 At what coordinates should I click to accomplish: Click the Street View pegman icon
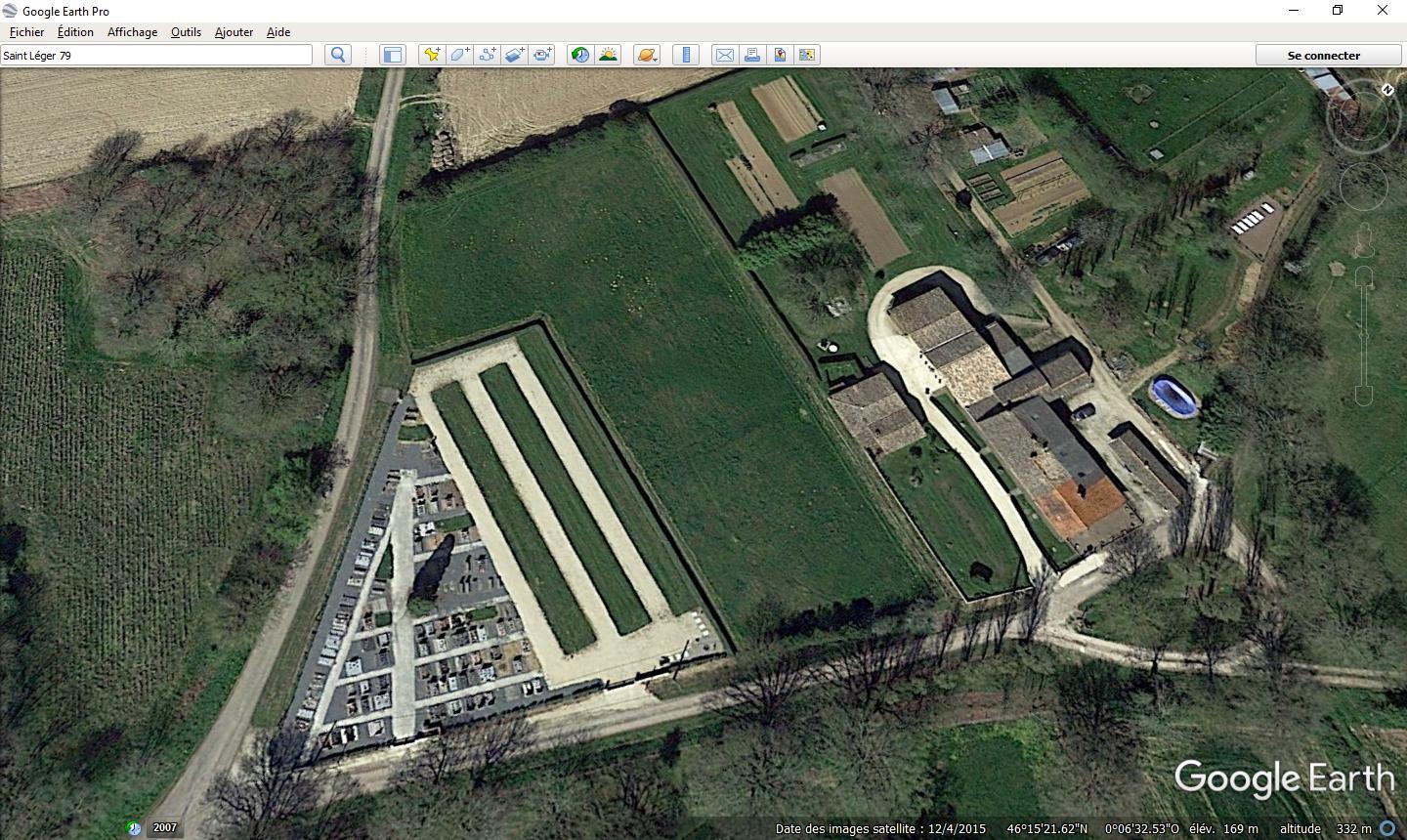pos(1364,241)
